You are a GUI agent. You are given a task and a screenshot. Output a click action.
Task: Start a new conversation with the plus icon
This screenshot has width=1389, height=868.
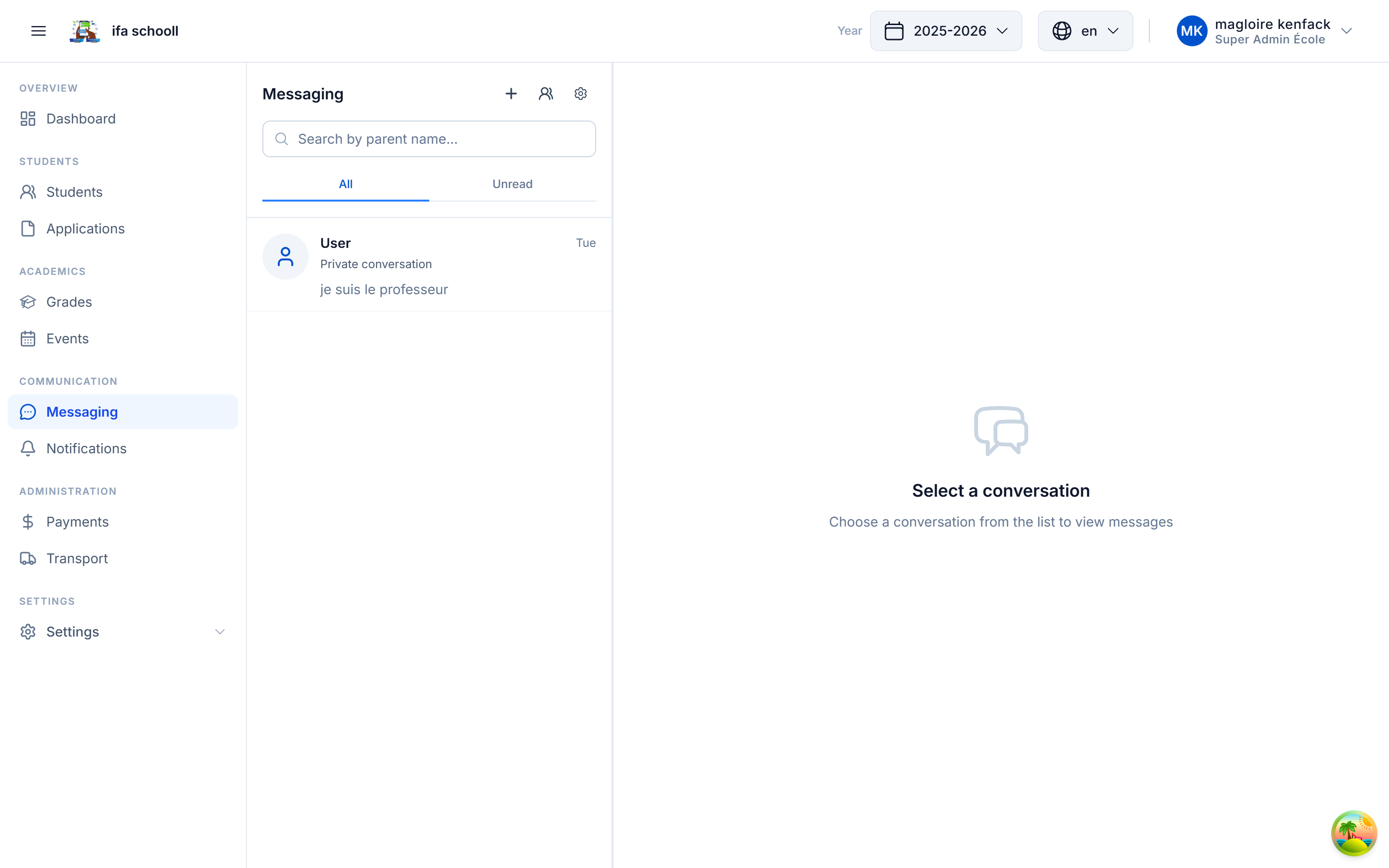pos(511,93)
